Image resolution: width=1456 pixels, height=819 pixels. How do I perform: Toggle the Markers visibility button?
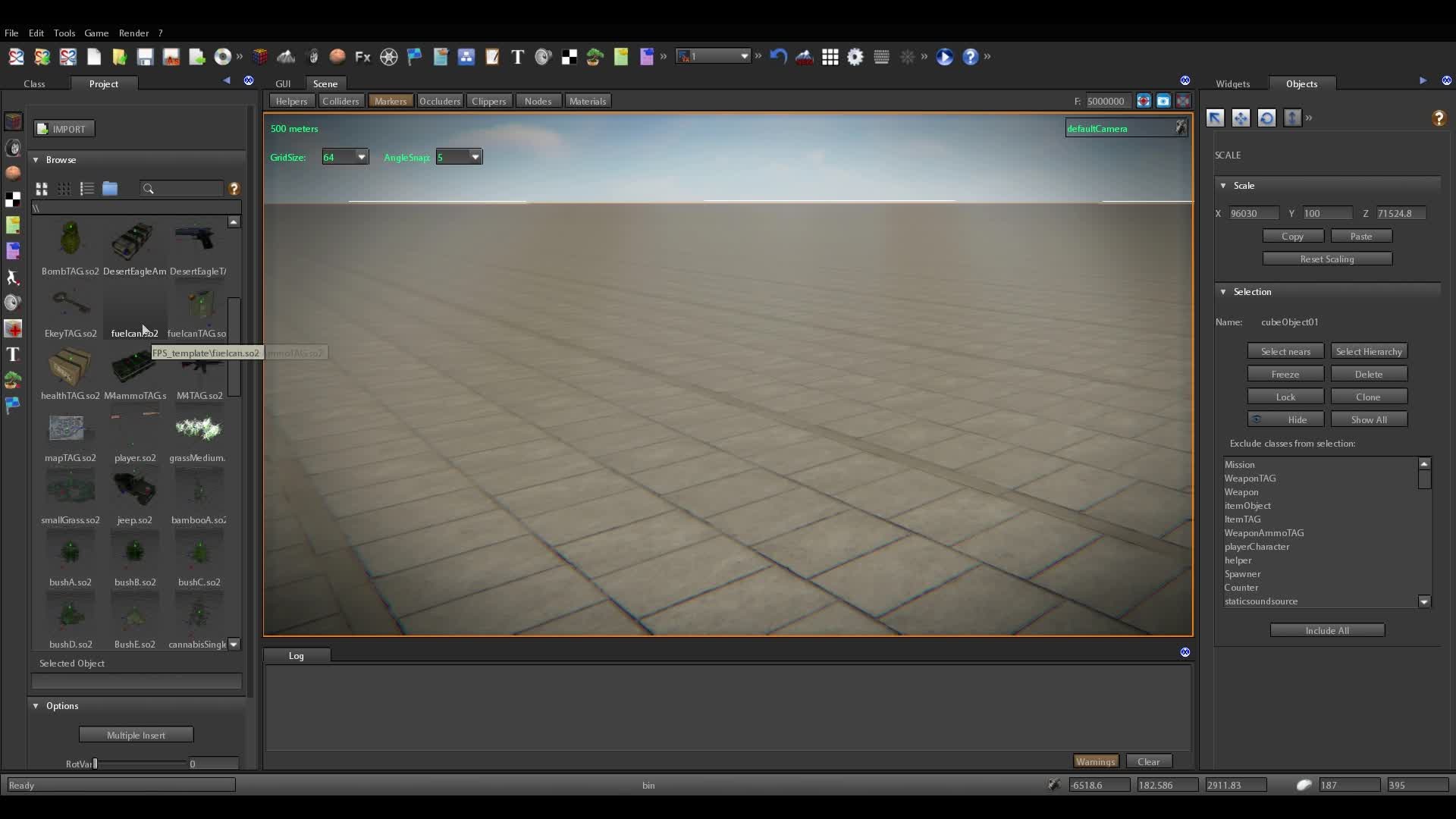(391, 101)
